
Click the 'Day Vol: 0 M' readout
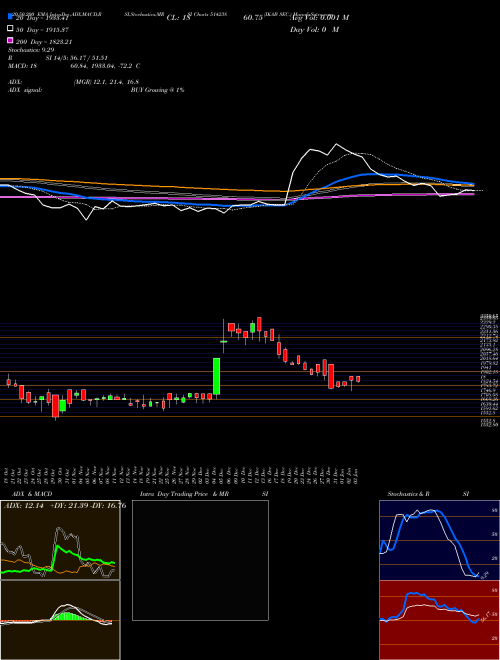coord(314,30)
